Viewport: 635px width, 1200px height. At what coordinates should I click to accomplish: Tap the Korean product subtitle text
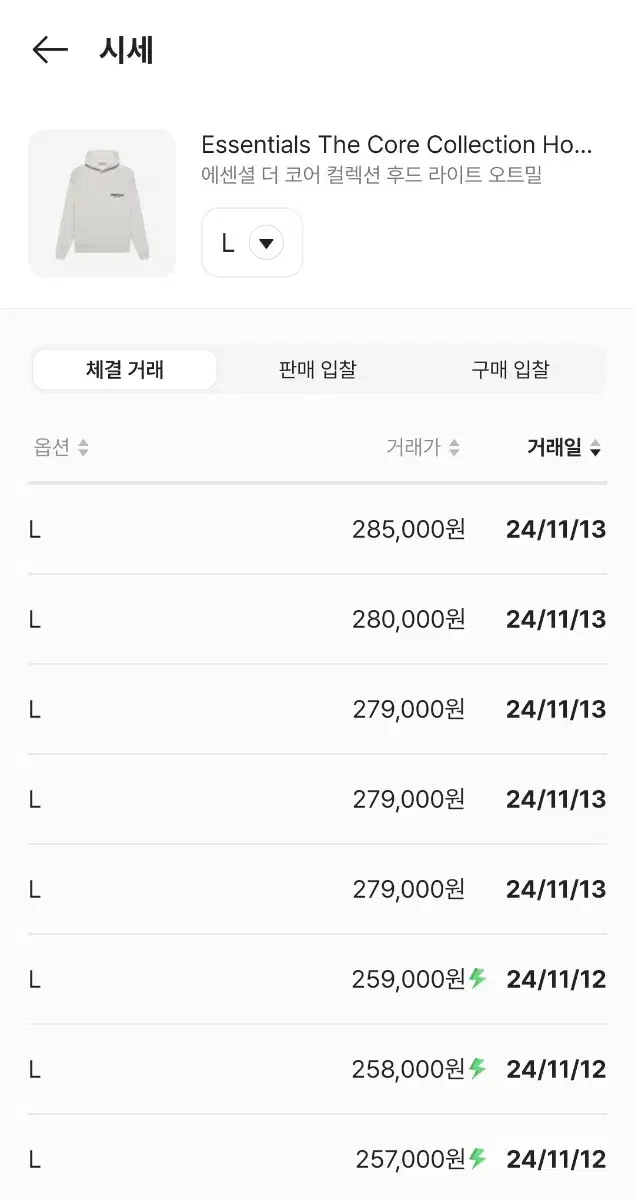point(372,175)
